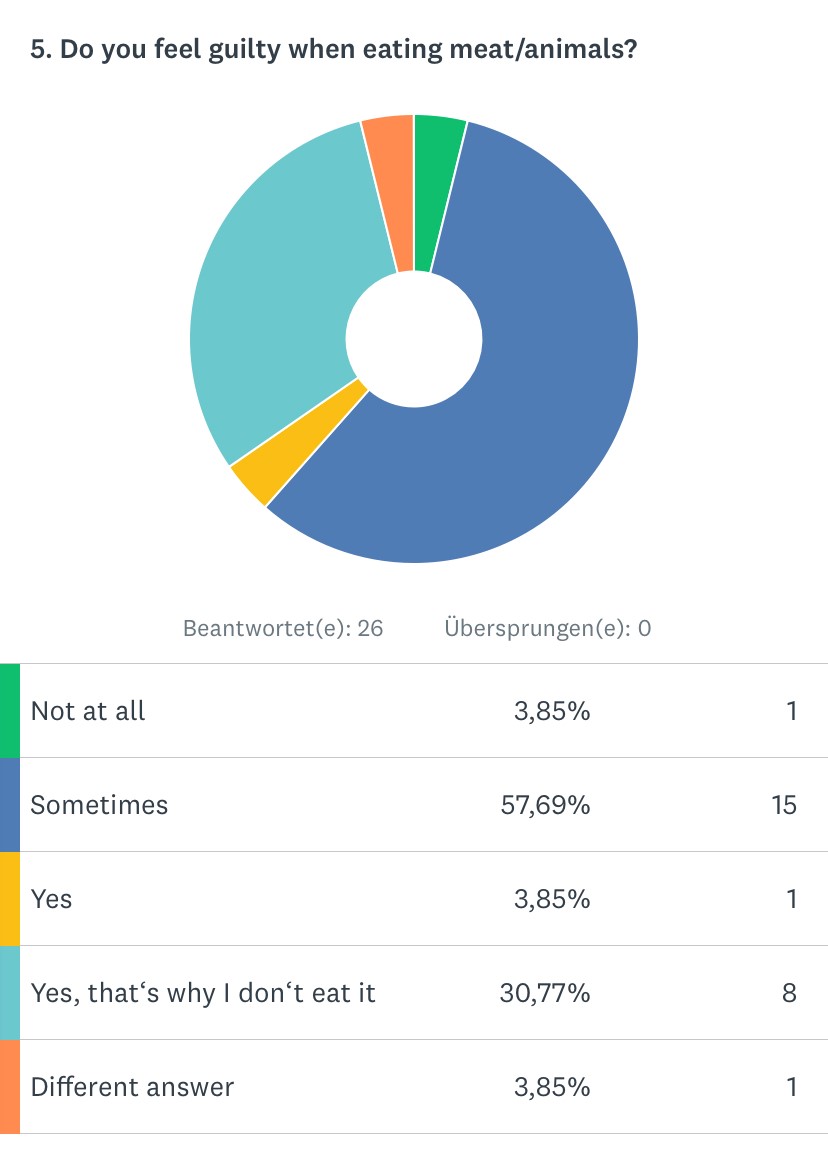Viewport: 828px width, 1161px height.
Task: Click the 'Different answer' label
Action: pyautogui.click(x=132, y=1087)
